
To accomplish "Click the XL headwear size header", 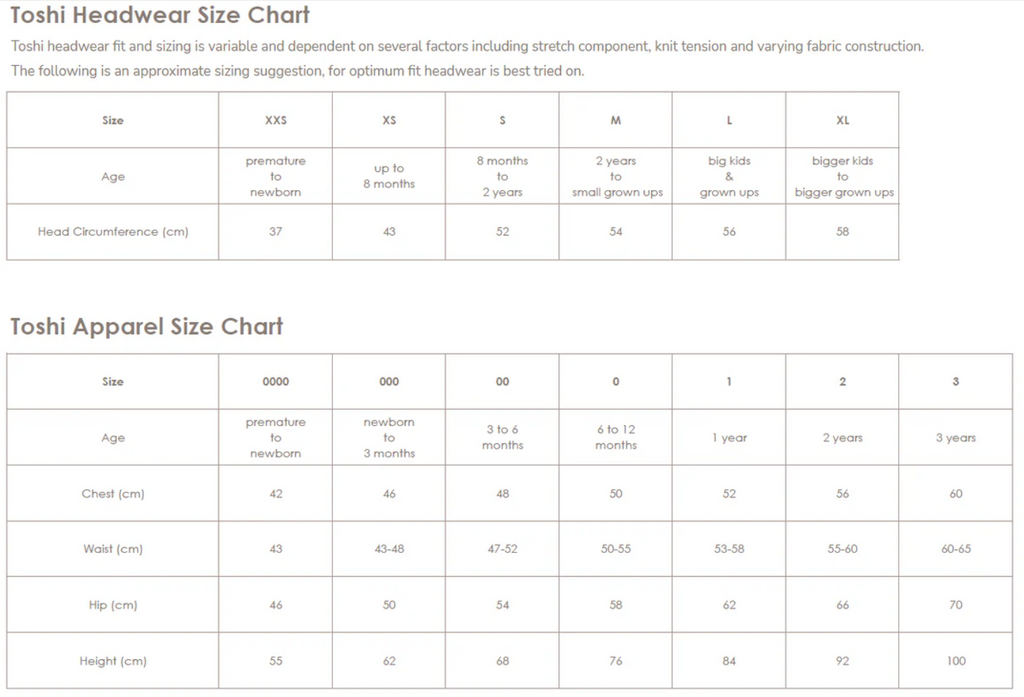I will tap(842, 120).
